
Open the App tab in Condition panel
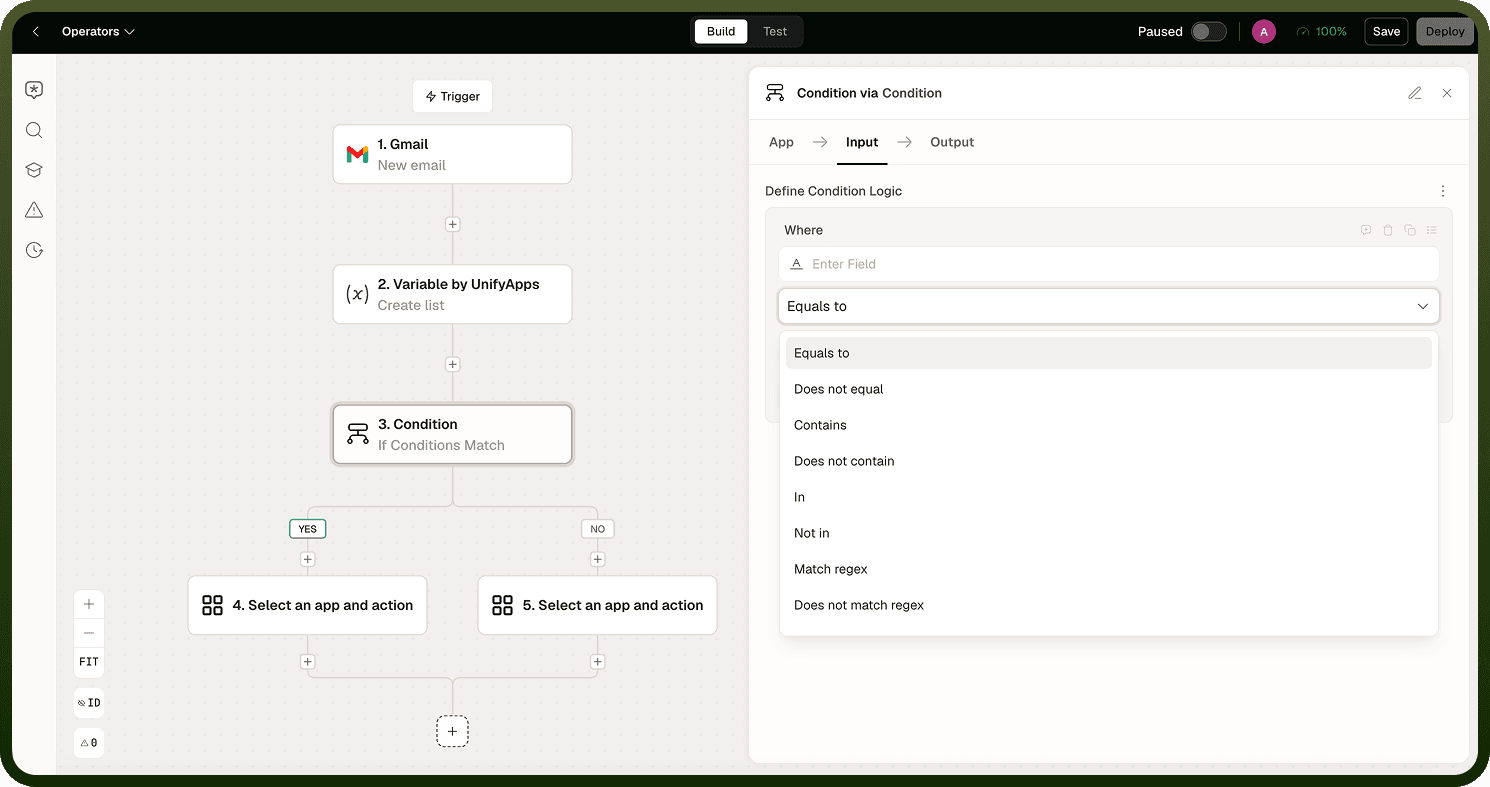tap(781, 142)
